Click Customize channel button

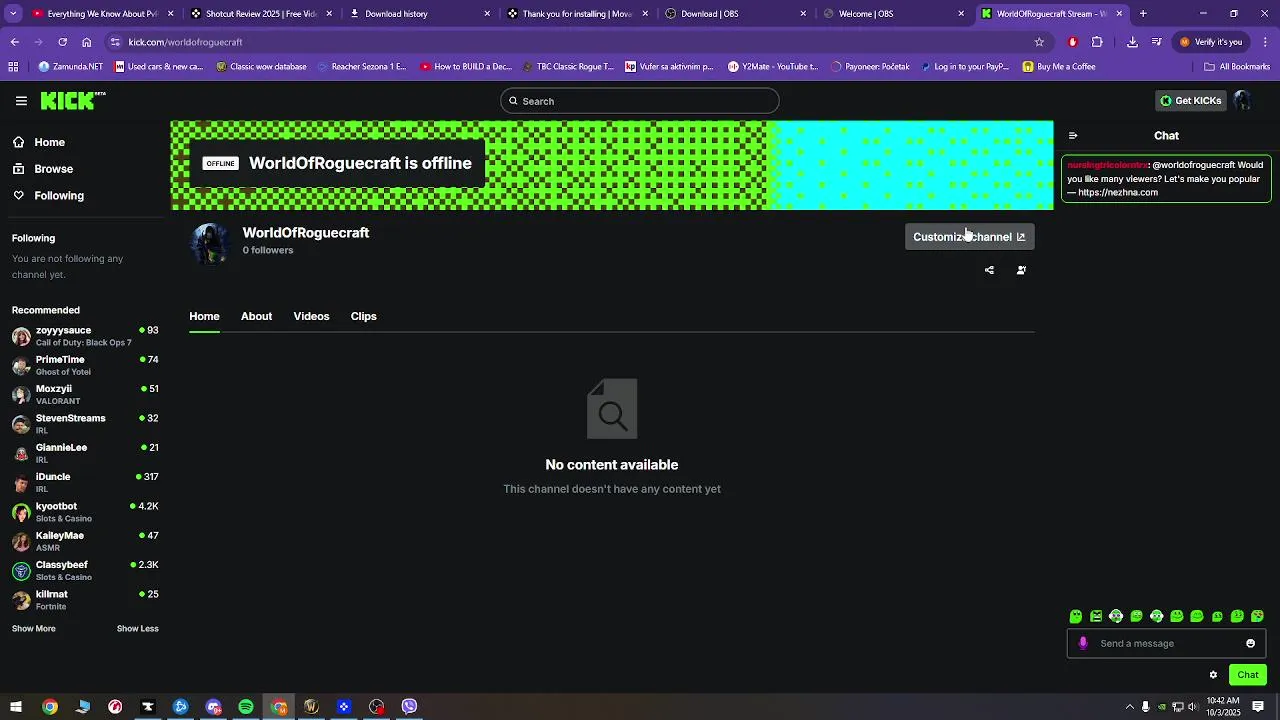tap(969, 237)
